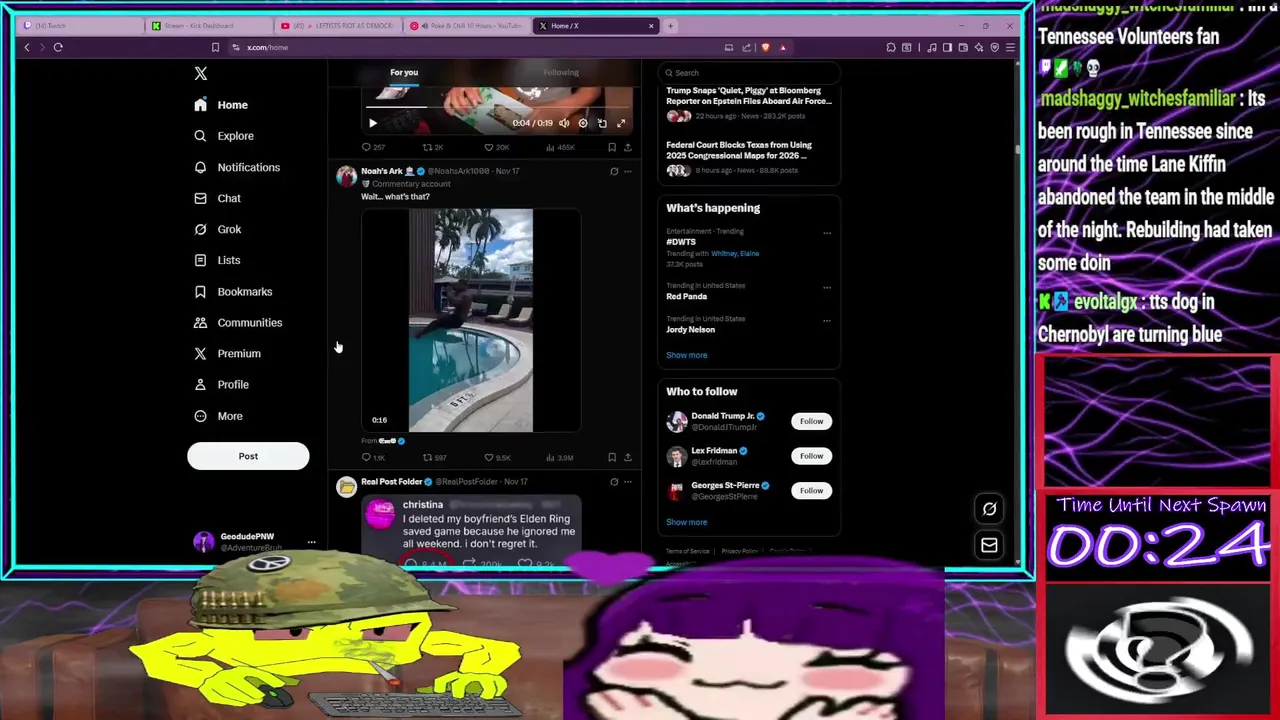This screenshot has width=1280, height=720.
Task: Click the Post button
Action: [x=248, y=456]
